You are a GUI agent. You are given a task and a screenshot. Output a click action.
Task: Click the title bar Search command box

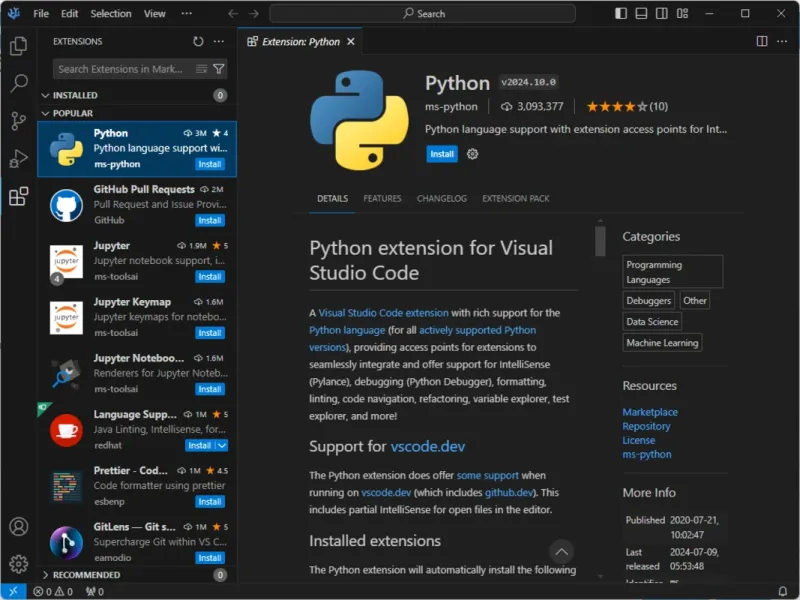tap(422, 14)
